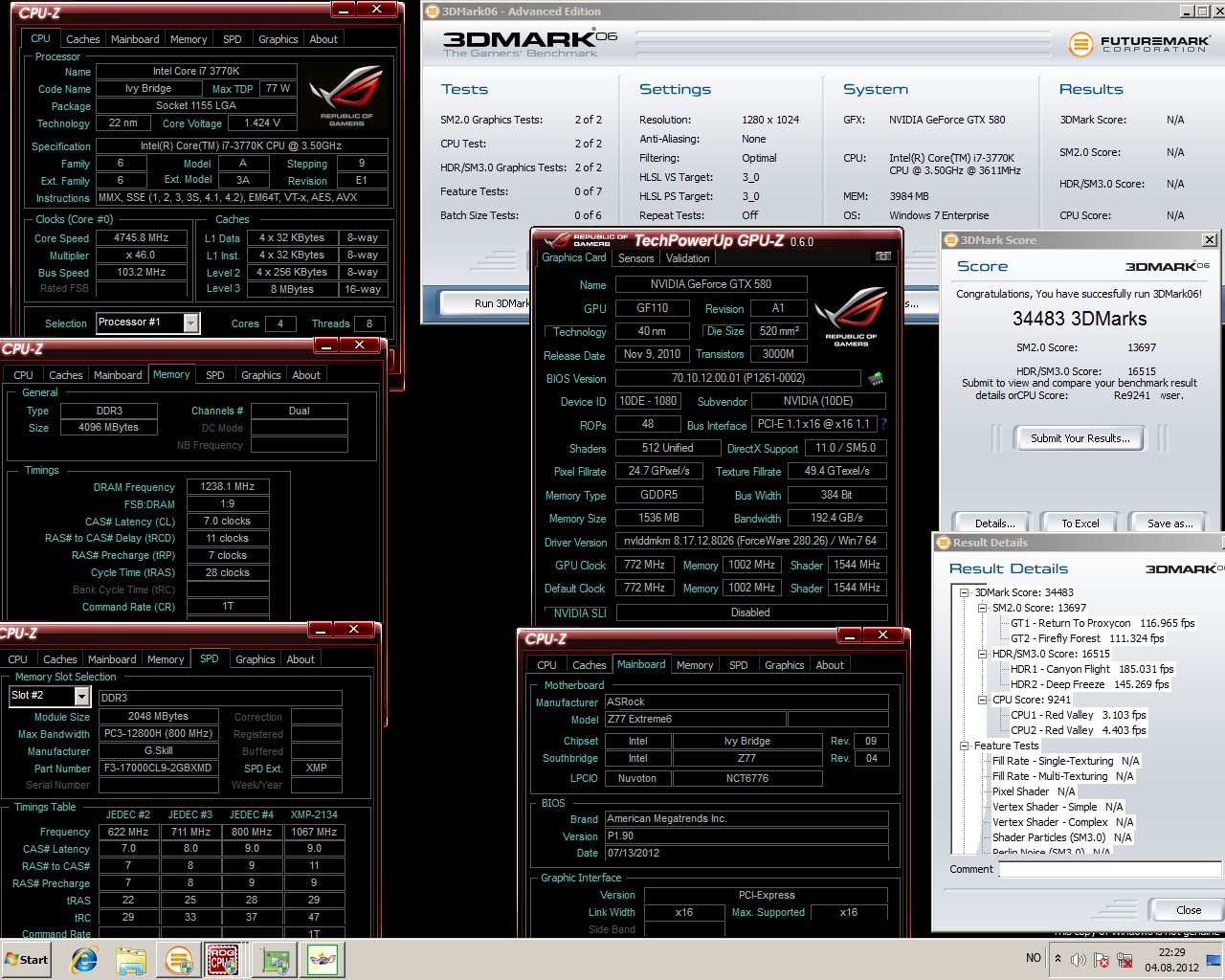Screen dimensions: 1225x980
Task: Select Mainboard tab in SPD CPU-Z window
Action: 112,659
